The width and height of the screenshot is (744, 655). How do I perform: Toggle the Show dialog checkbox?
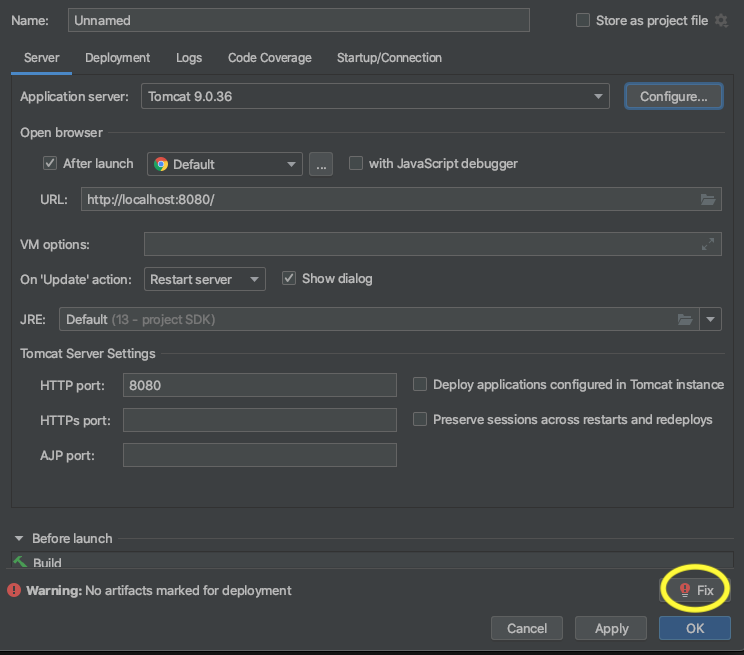(289, 278)
